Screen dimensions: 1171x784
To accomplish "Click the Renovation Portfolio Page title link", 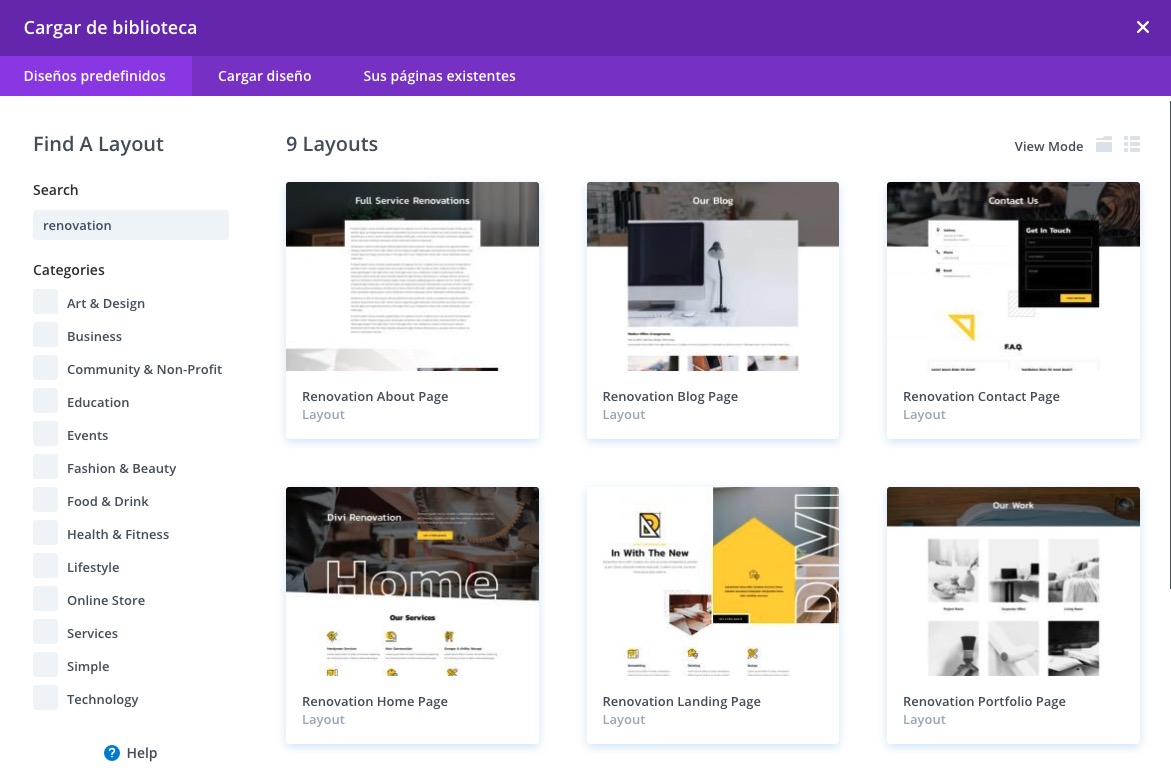I will [984, 702].
